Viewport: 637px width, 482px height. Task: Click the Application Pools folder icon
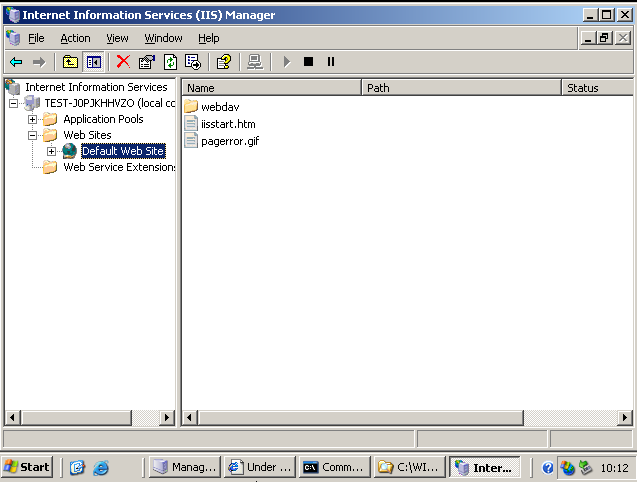click(x=50, y=119)
